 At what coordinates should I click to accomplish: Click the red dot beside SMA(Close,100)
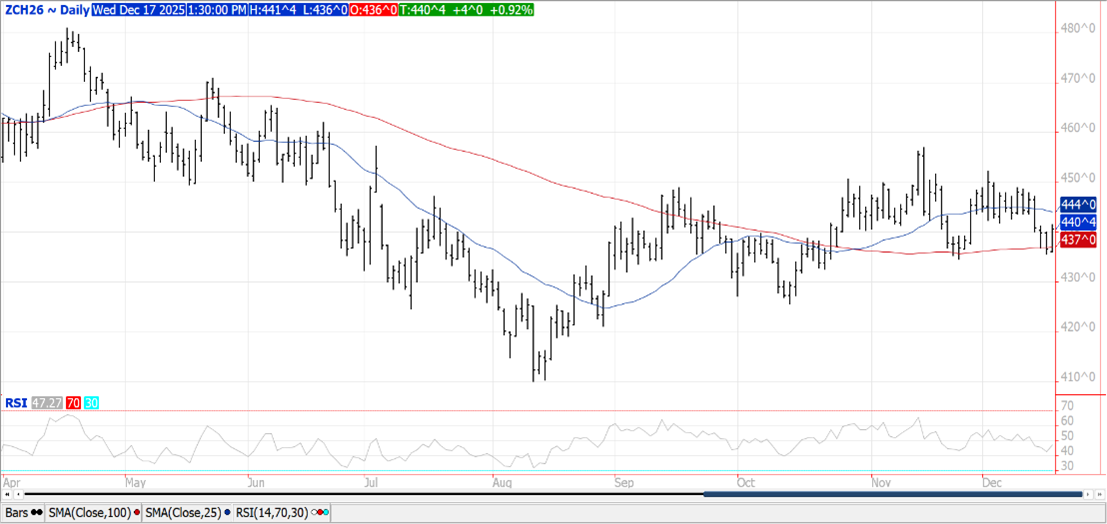click(136, 512)
